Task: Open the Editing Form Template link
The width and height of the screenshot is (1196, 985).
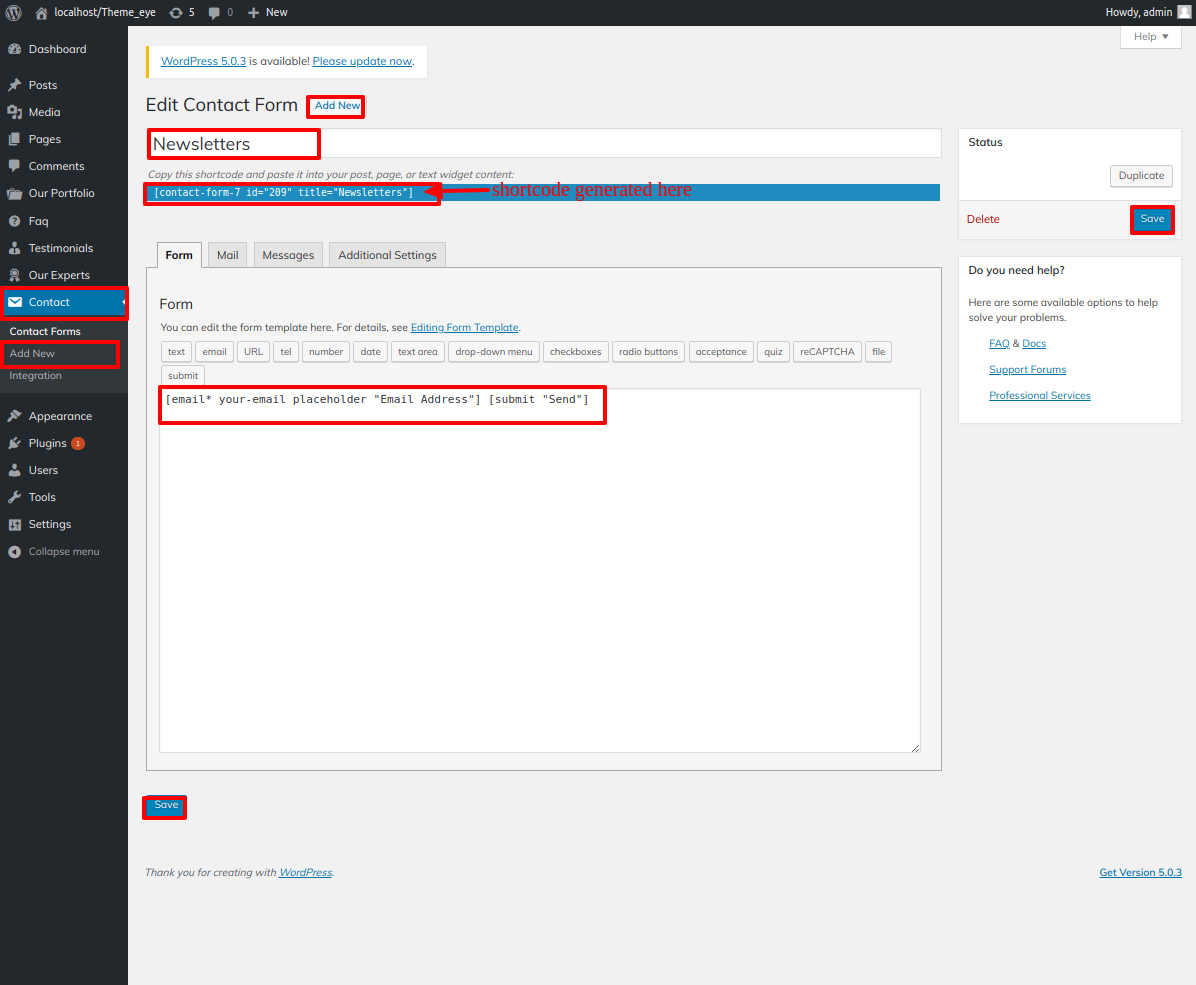Action: click(x=465, y=327)
